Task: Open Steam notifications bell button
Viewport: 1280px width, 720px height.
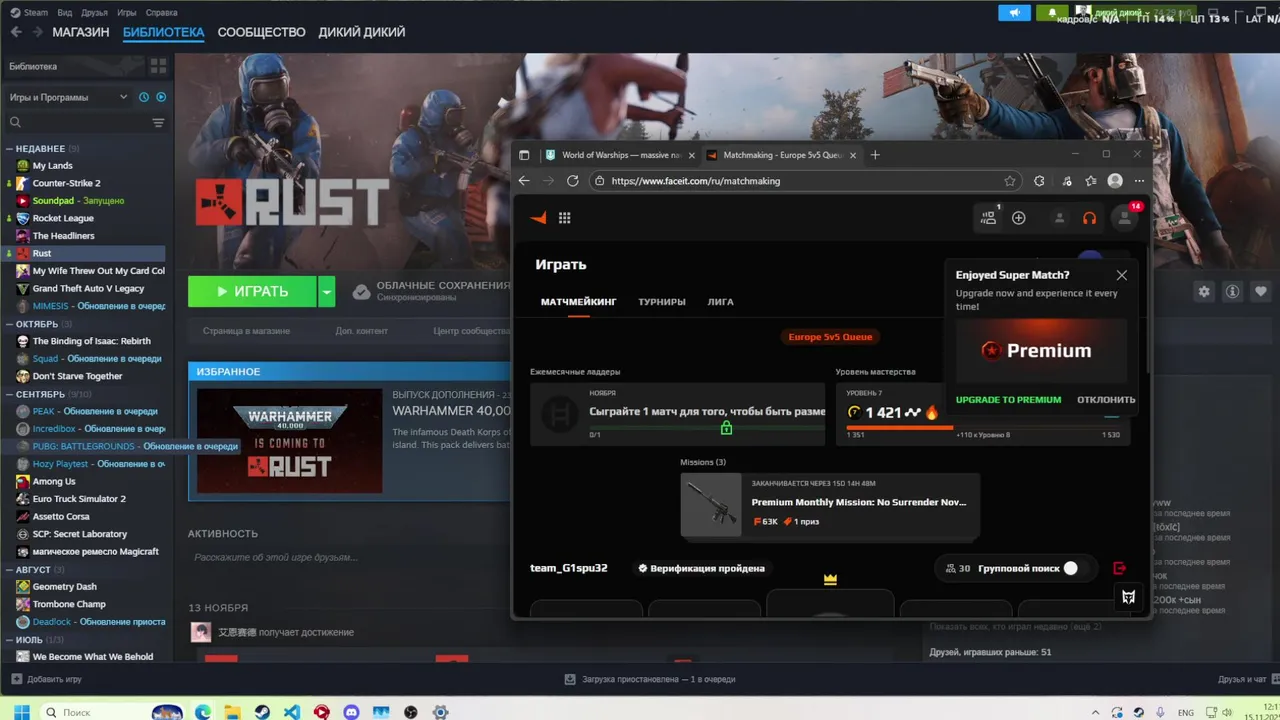Action: coord(1052,13)
